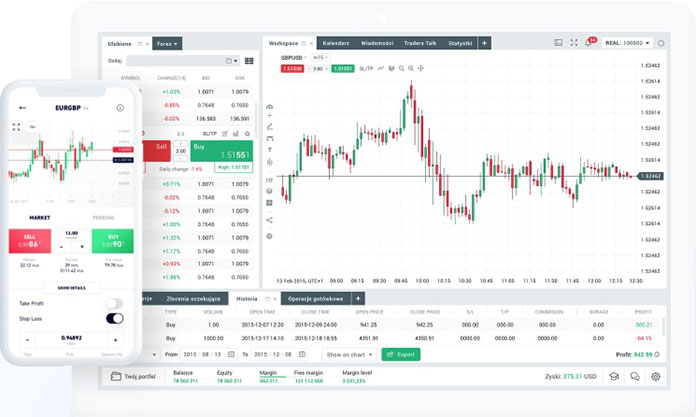Click the fullscreen icon in top bar

574,44
